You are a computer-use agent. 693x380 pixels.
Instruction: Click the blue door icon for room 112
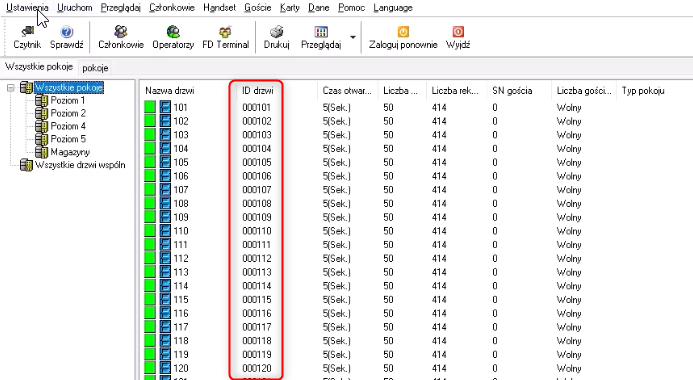coord(165,258)
